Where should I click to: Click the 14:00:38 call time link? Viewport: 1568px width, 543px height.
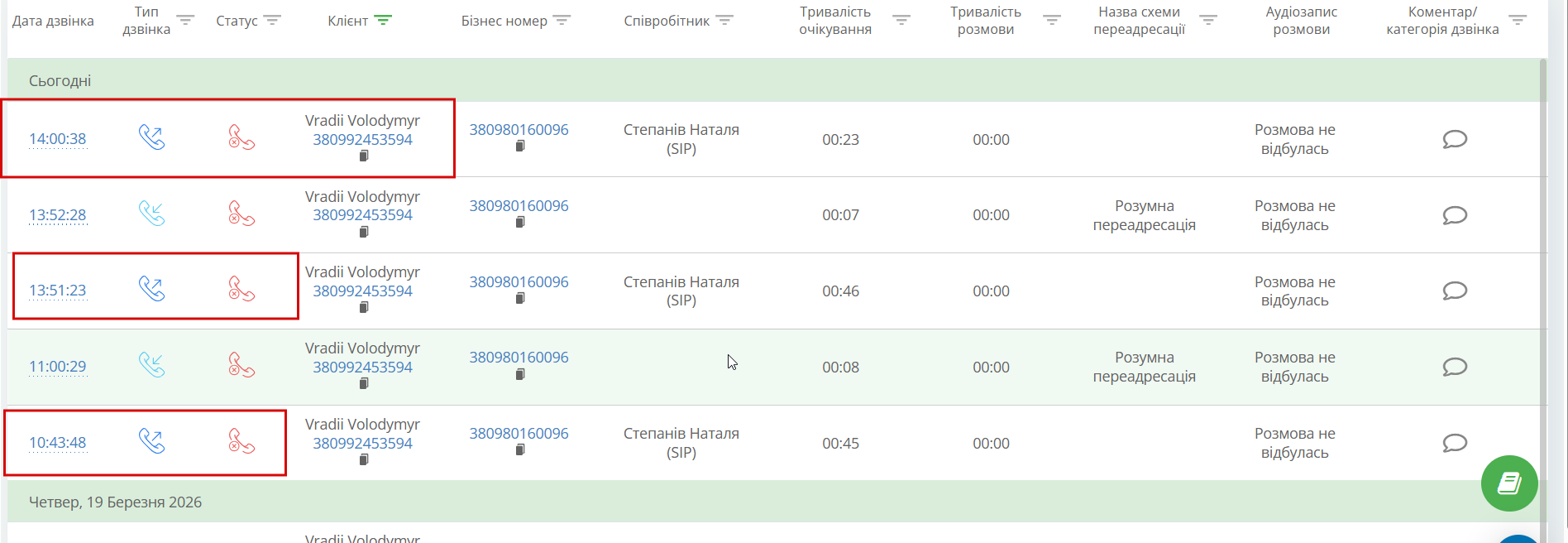(x=58, y=139)
